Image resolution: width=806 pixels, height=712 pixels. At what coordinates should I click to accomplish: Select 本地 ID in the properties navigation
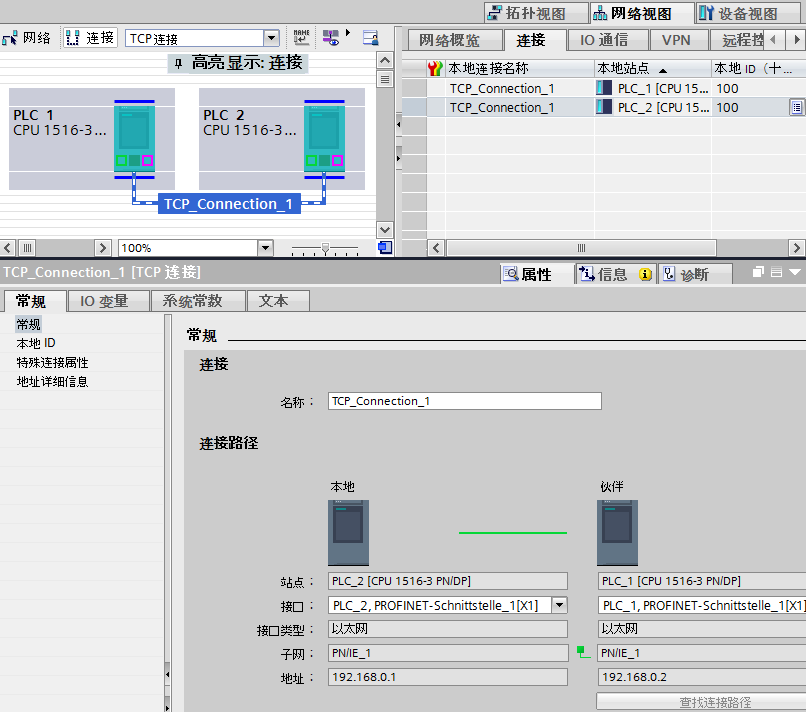[36, 343]
